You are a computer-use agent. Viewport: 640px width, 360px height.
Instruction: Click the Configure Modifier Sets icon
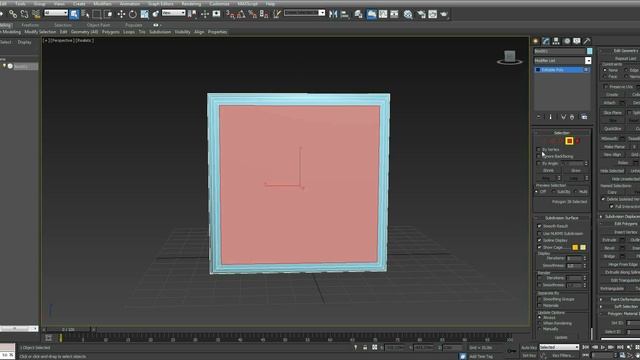(x=584, y=117)
